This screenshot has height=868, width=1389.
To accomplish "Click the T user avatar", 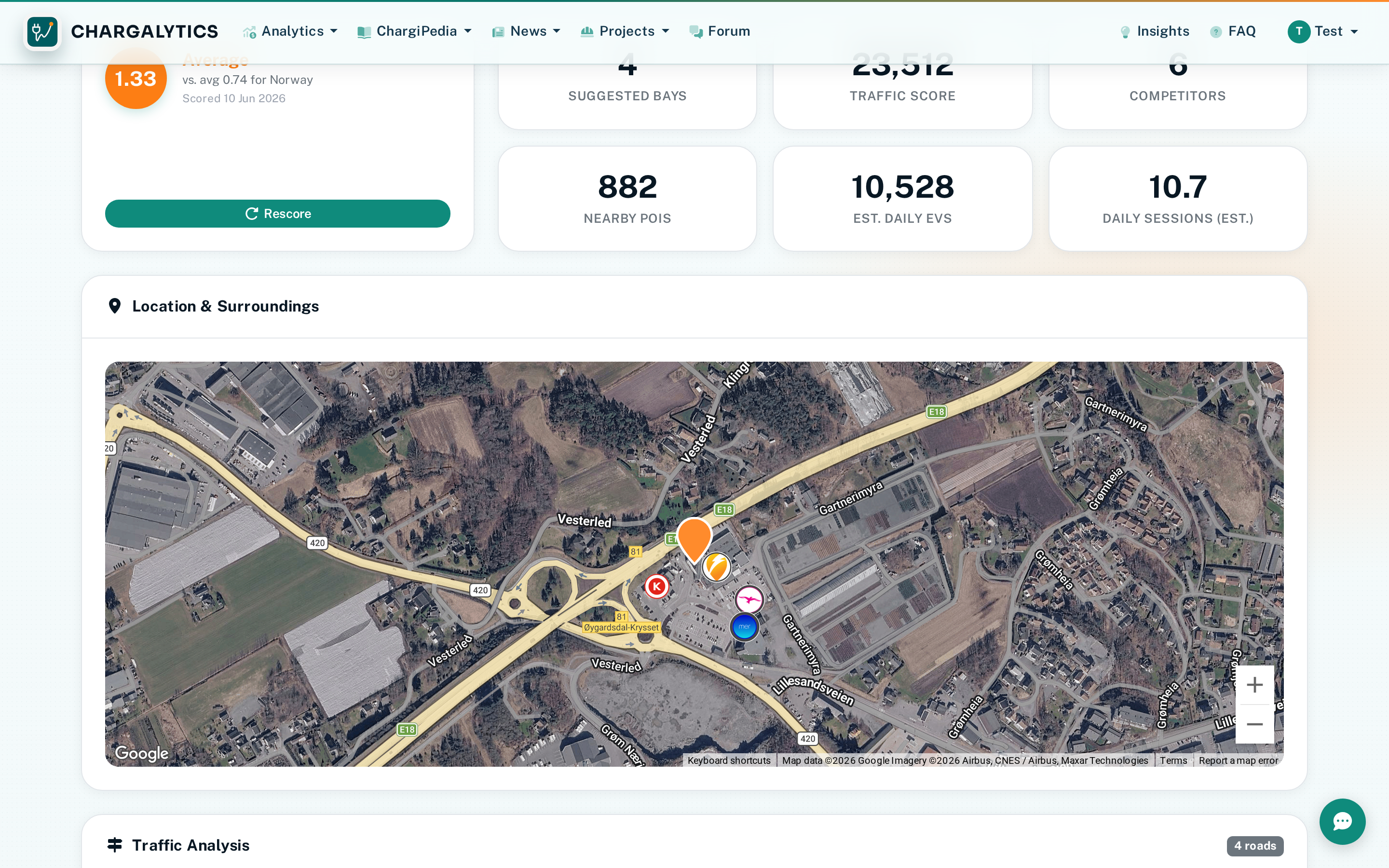I will tap(1299, 31).
